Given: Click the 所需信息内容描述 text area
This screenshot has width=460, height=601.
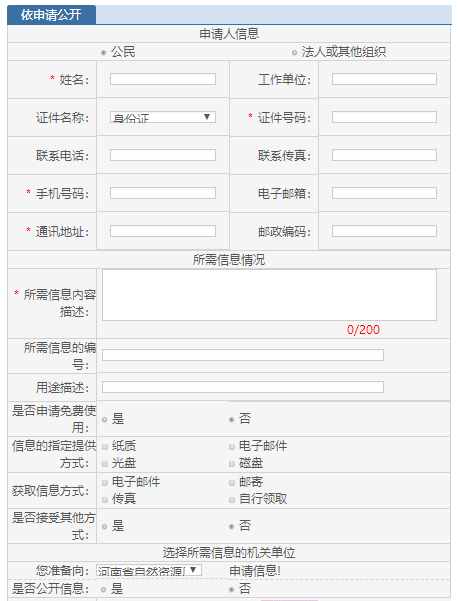Looking at the screenshot, I should (269, 295).
